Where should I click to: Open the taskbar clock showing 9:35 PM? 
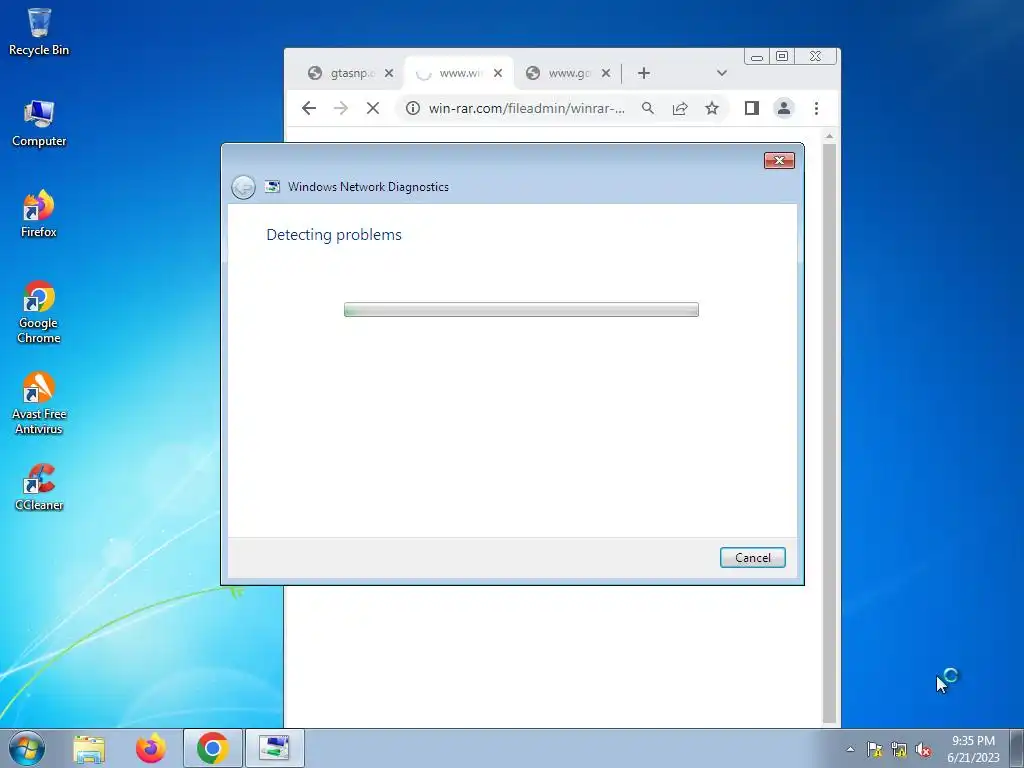tap(974, 749)
